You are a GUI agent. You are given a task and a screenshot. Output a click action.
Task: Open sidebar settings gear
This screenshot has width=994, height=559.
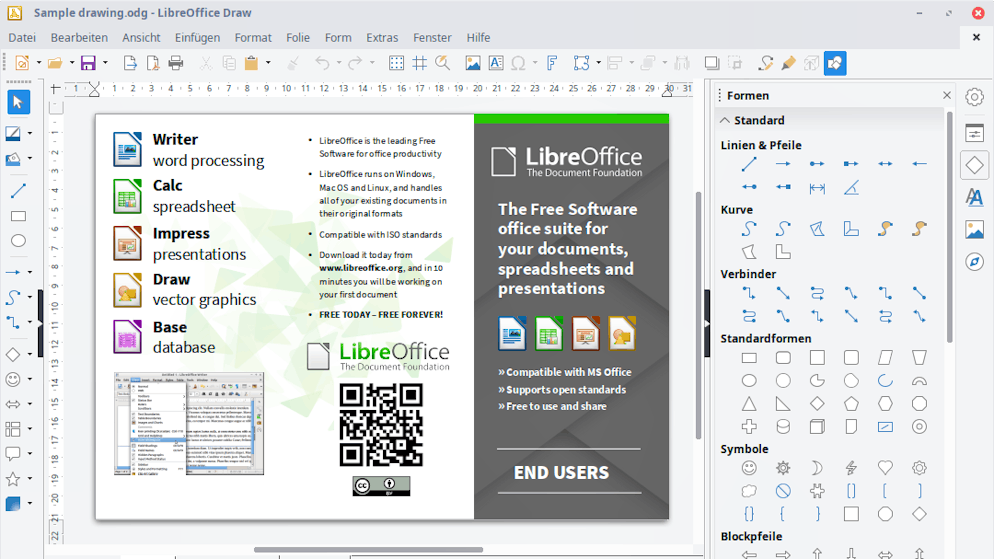point(974,97)
